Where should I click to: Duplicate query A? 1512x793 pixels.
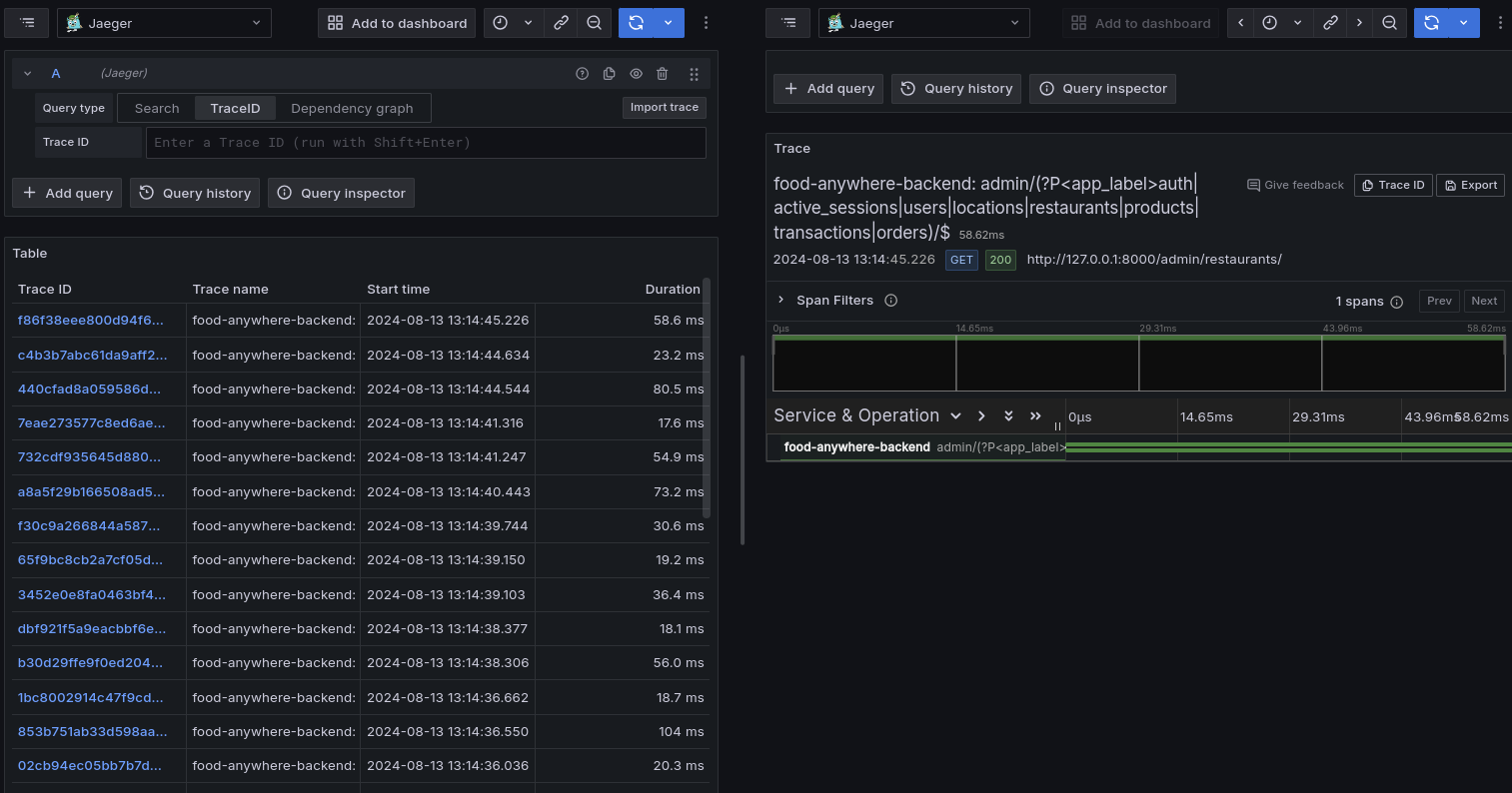(610, 74)
